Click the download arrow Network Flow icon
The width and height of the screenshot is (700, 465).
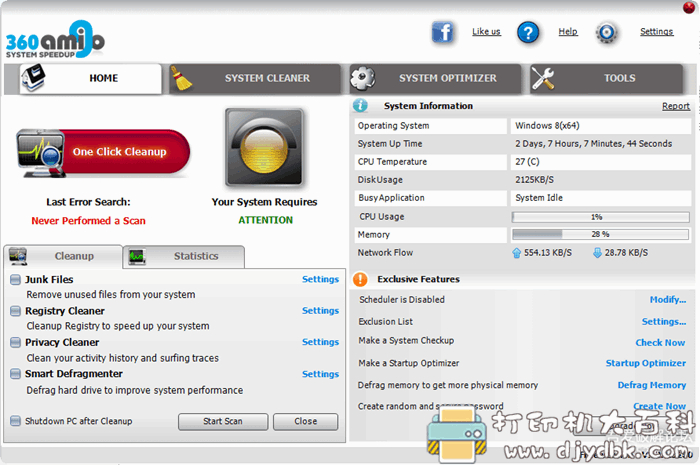pyautogui.click(x=597, y=253)
